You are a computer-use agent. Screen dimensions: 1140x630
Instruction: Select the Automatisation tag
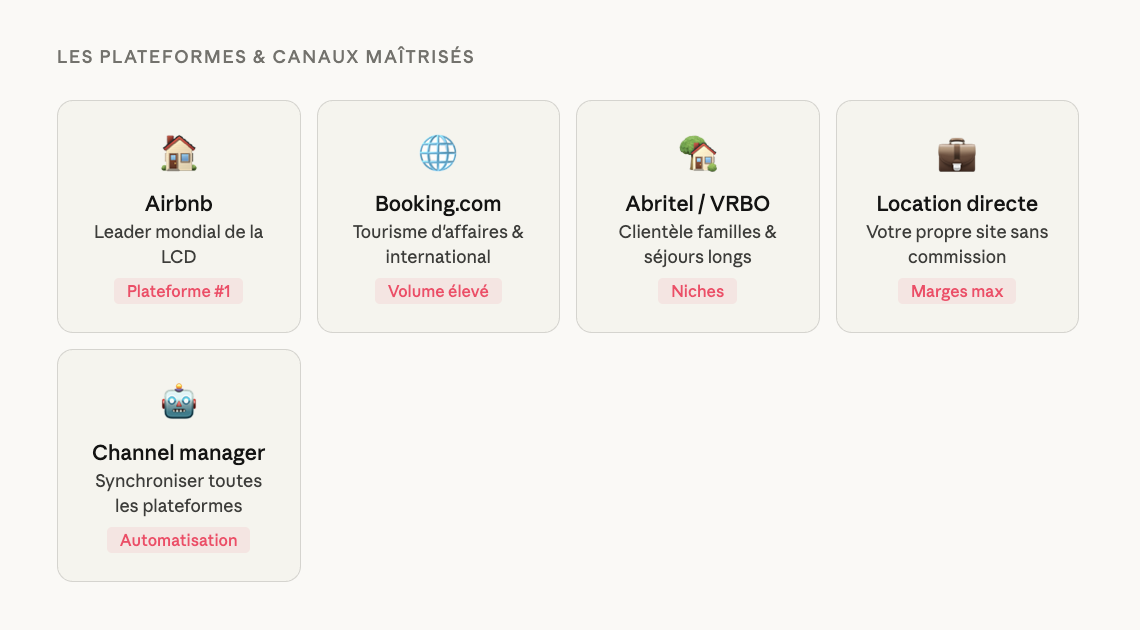pos(179,540)
